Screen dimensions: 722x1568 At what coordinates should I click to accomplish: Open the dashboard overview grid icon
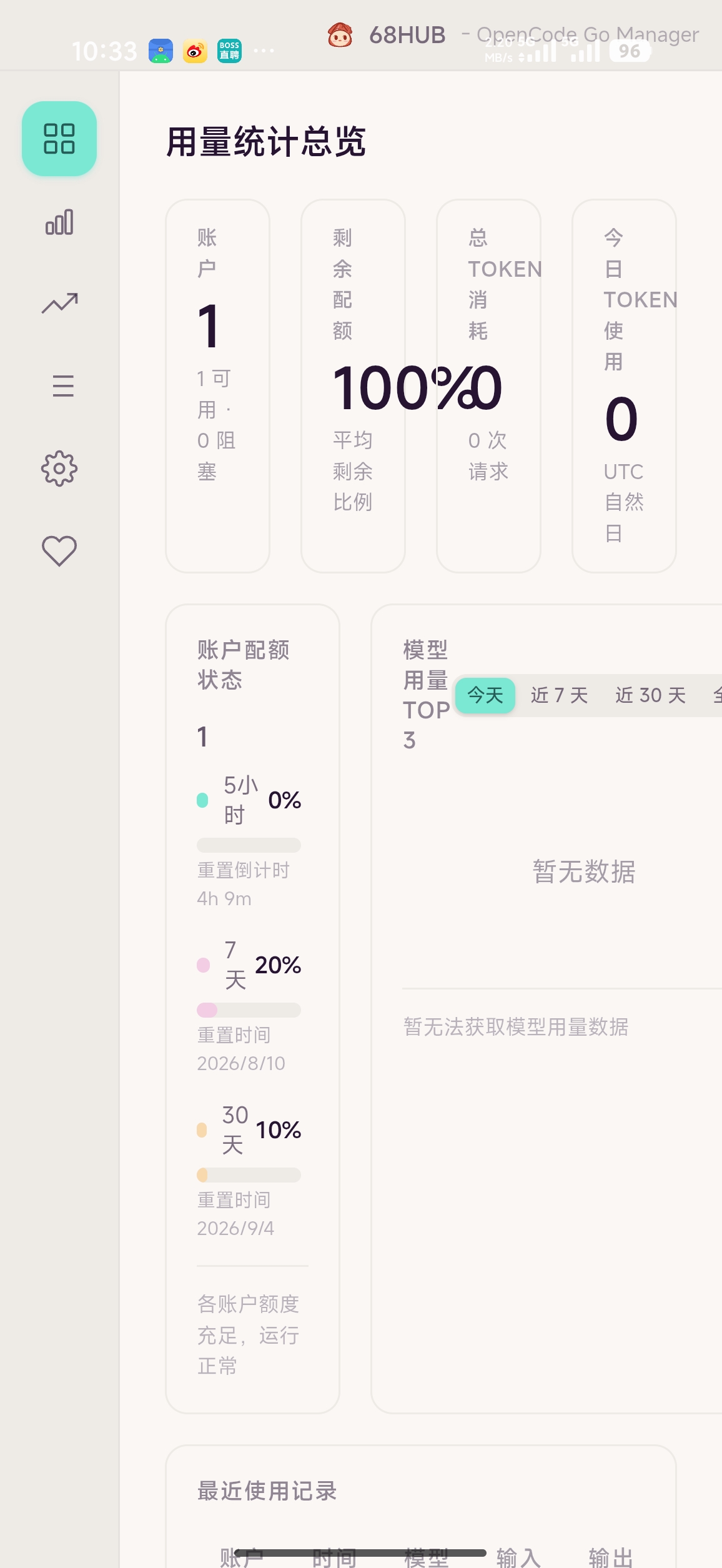pos(59,139)
